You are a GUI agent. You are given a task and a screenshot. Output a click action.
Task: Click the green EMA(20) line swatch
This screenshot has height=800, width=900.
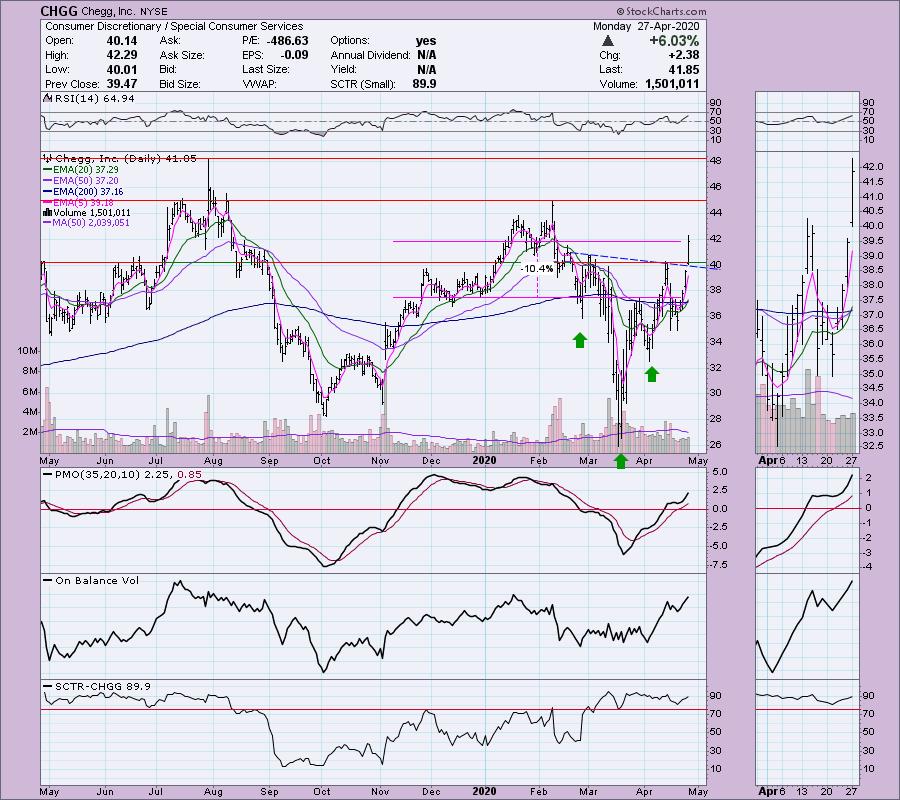[x=48, y=170]
